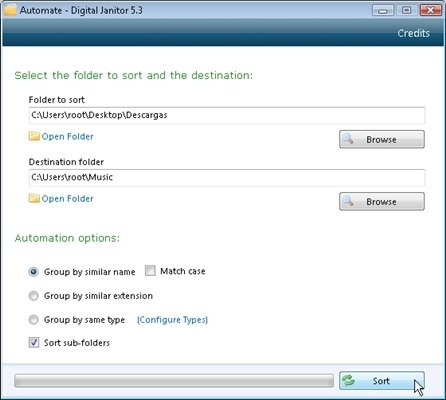Screen dimensions: 446x400
Task: Click the Folder to sort path field
Action: coord(227,115)
